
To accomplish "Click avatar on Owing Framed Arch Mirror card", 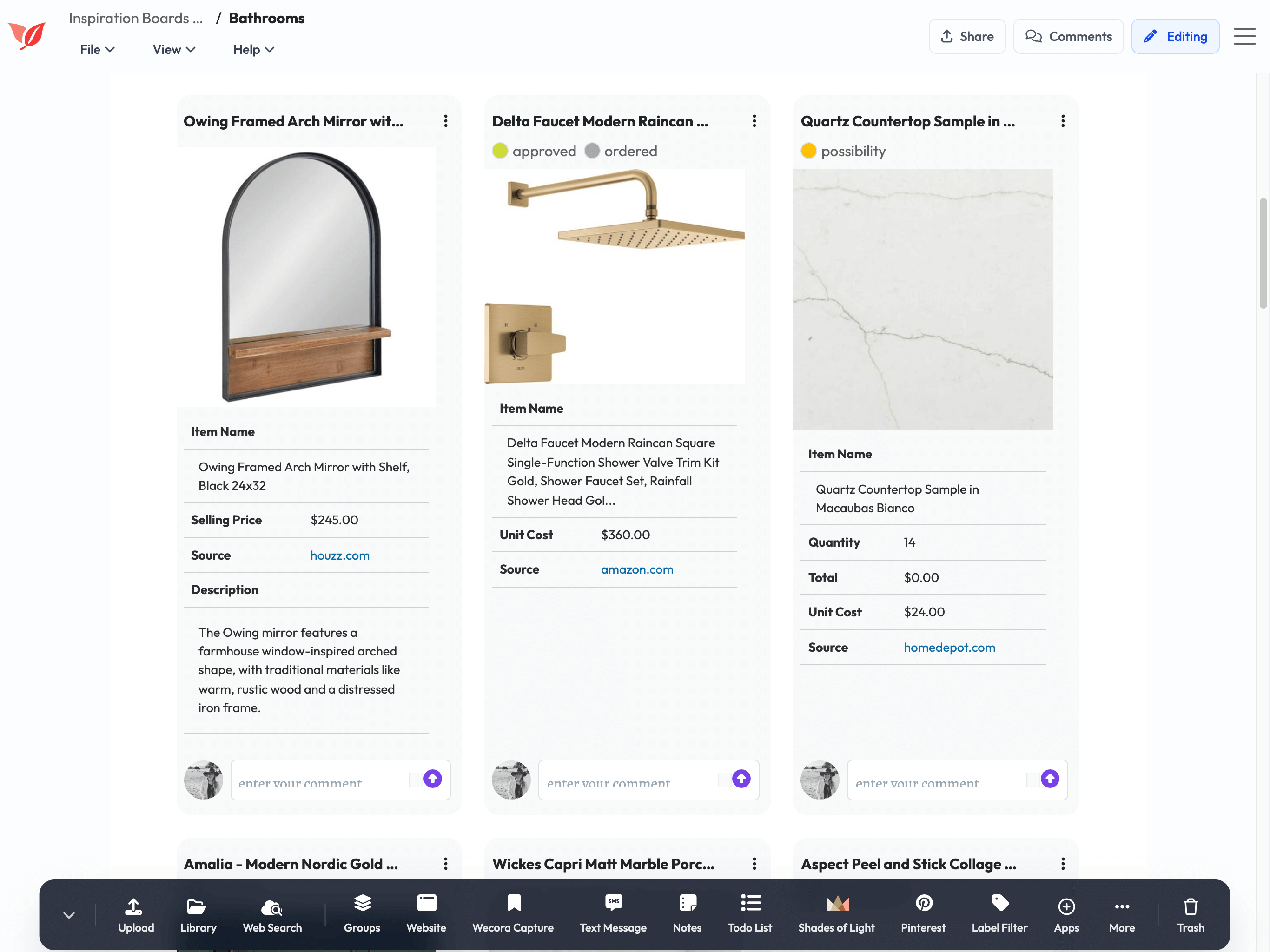I will (x=203, y=780).
